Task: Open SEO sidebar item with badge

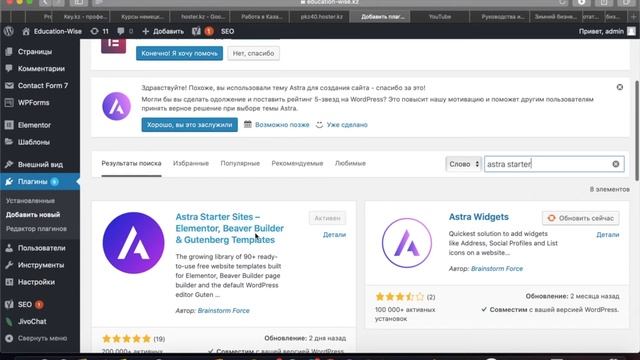Action: point(24,304)
